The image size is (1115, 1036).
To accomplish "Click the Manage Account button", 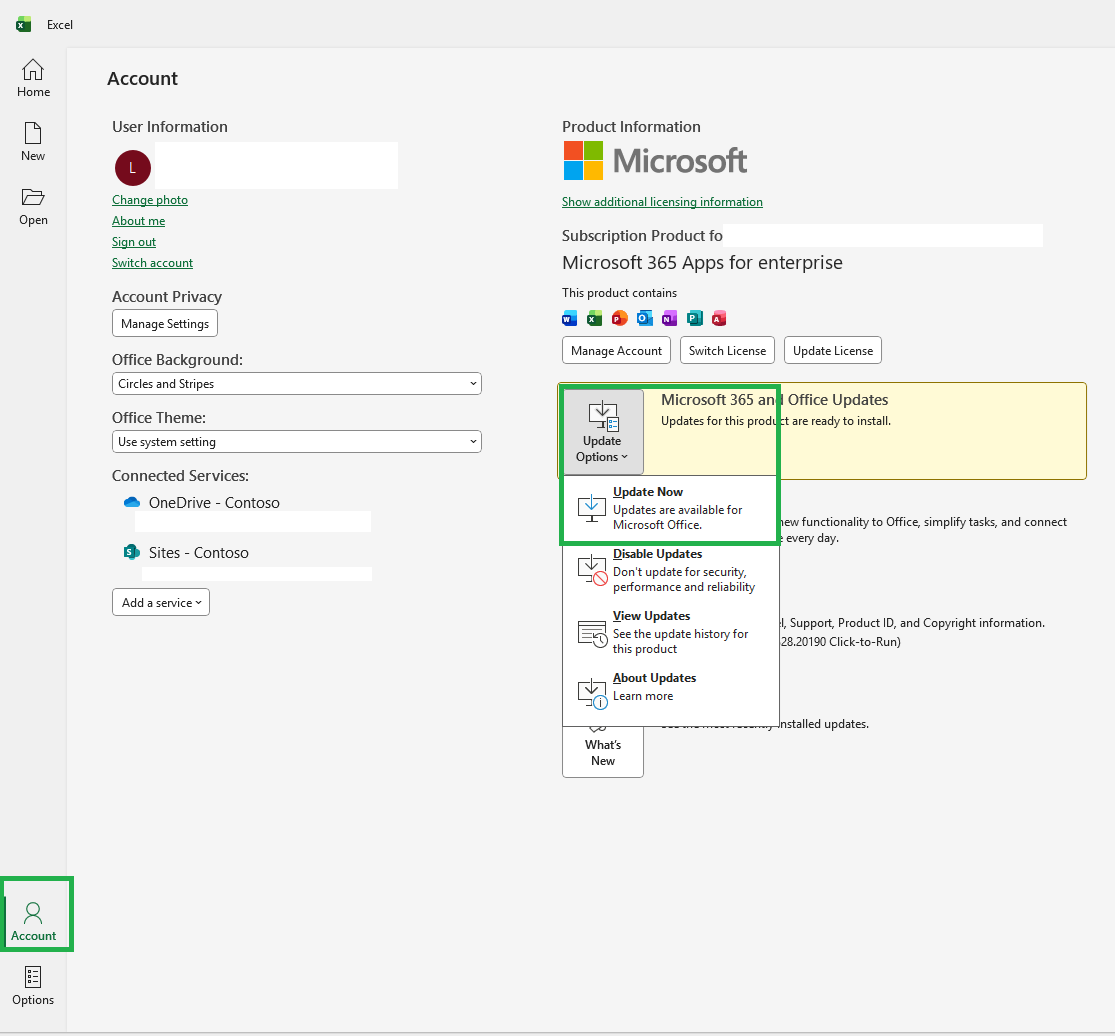I will tap(617, 351).
